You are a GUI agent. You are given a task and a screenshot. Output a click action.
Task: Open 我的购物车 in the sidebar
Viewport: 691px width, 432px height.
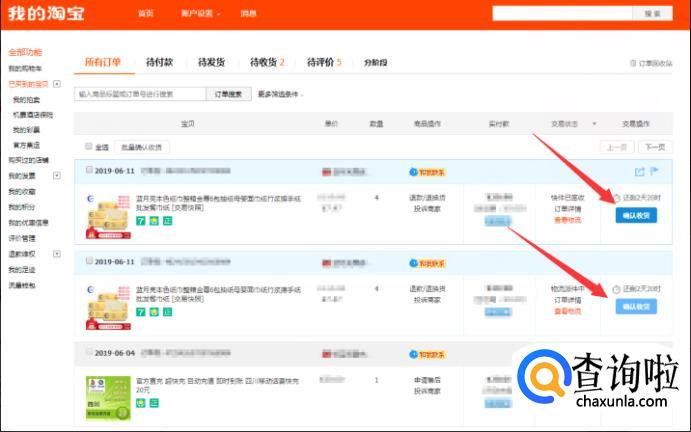(x=25, y=68)
